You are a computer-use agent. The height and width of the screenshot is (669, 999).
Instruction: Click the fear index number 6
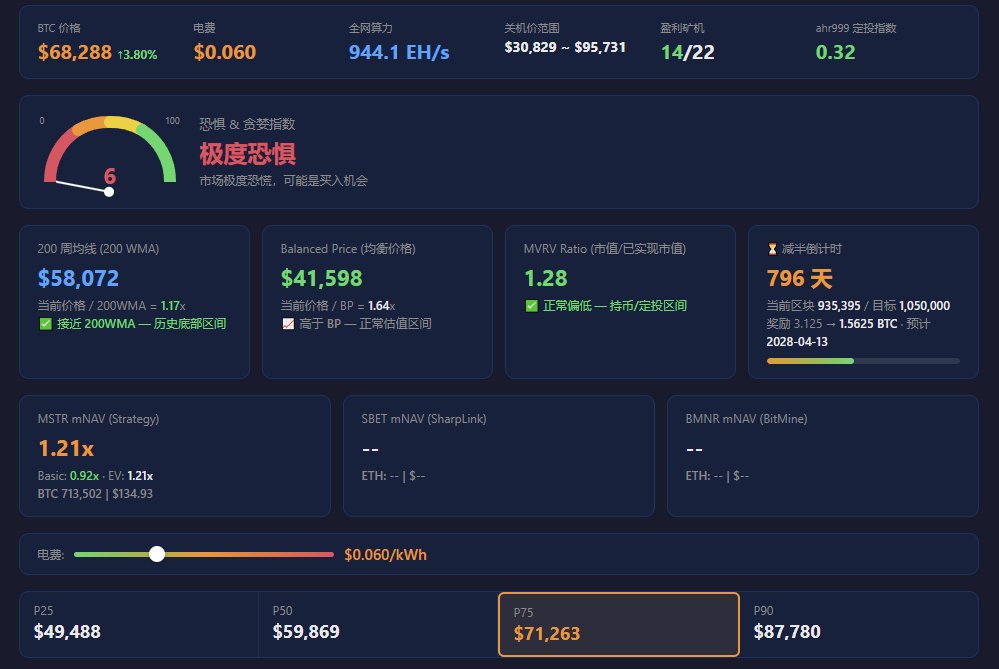click(110, 176)
